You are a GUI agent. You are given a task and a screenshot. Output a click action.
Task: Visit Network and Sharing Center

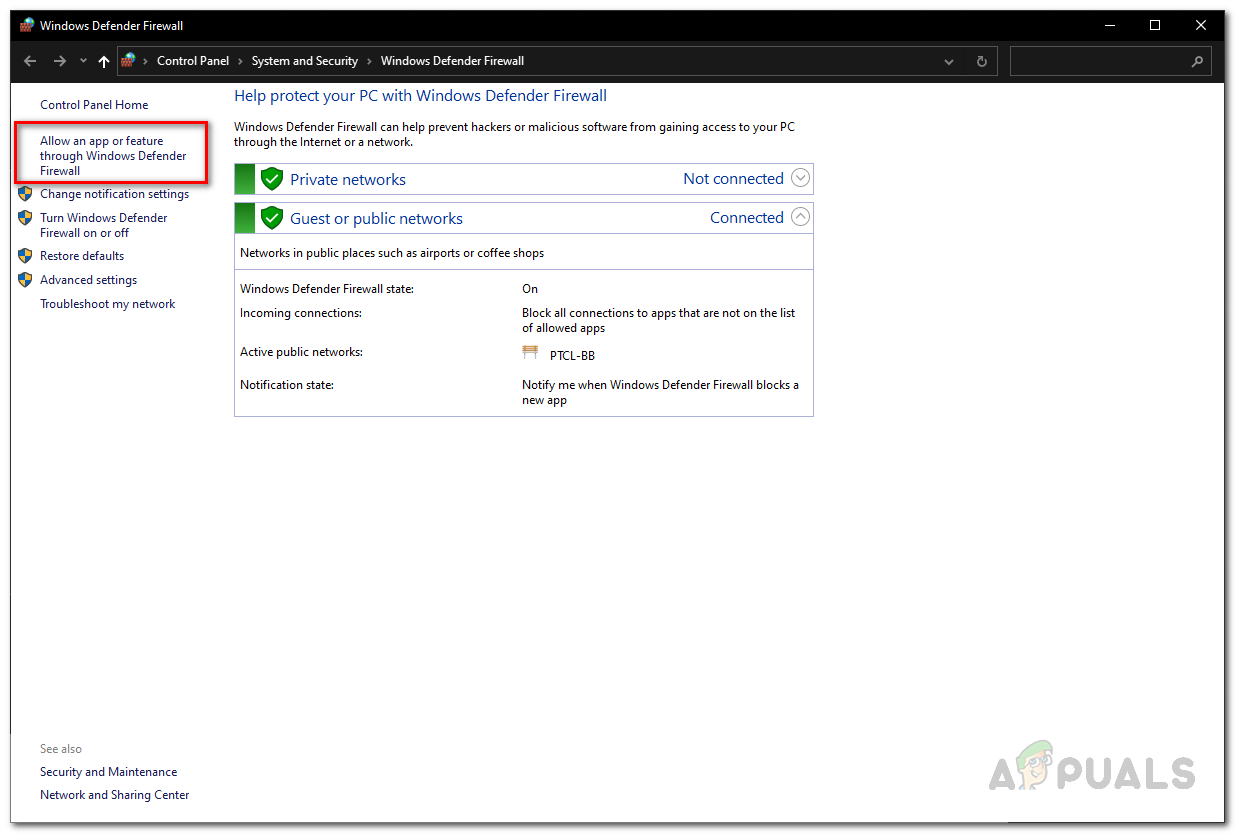click(x=114, y=794)
